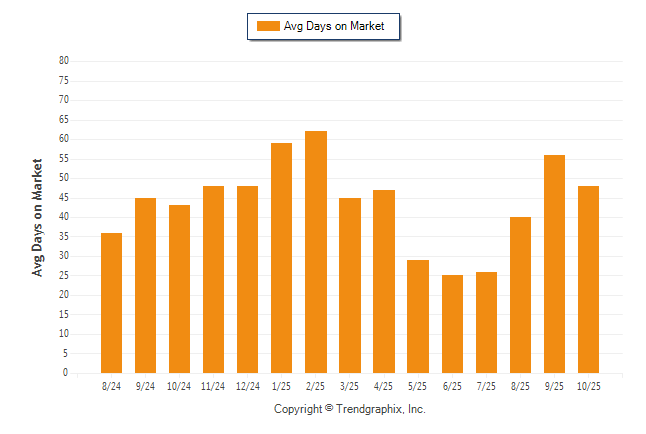Click the 8/24 bar

(111, 303)
